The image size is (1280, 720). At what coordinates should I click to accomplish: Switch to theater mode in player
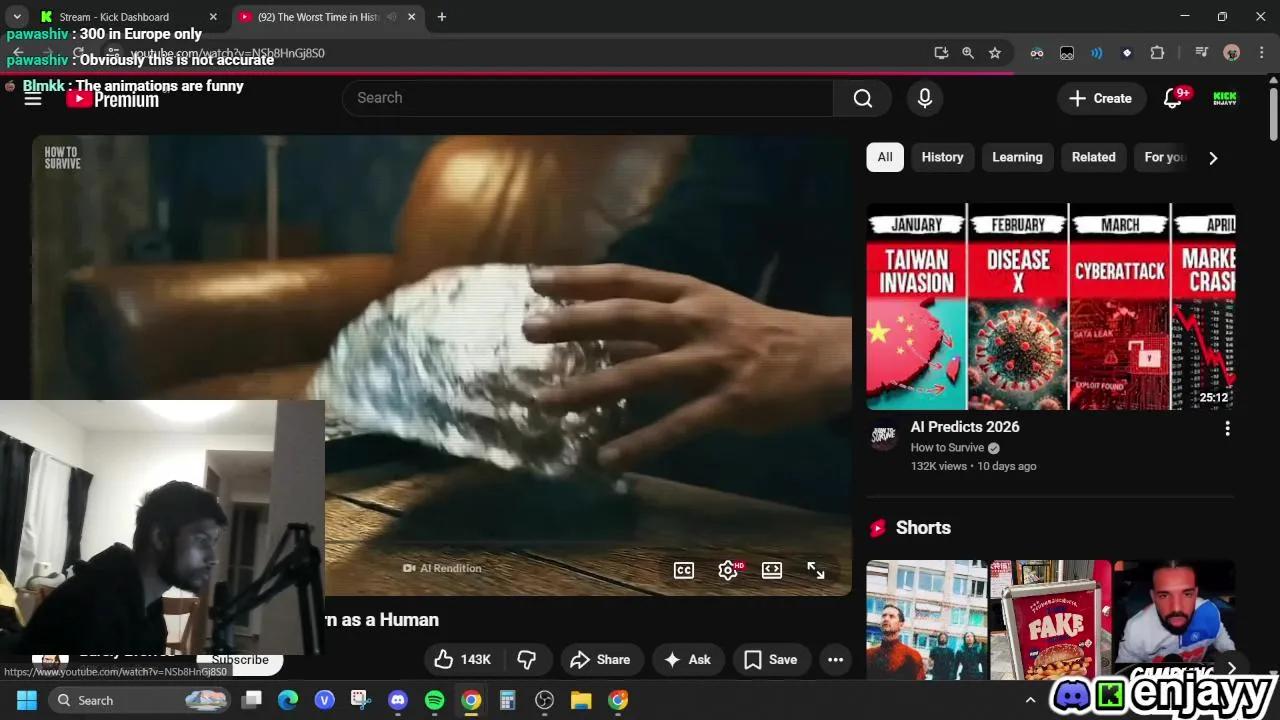click(x=772, y=570)
